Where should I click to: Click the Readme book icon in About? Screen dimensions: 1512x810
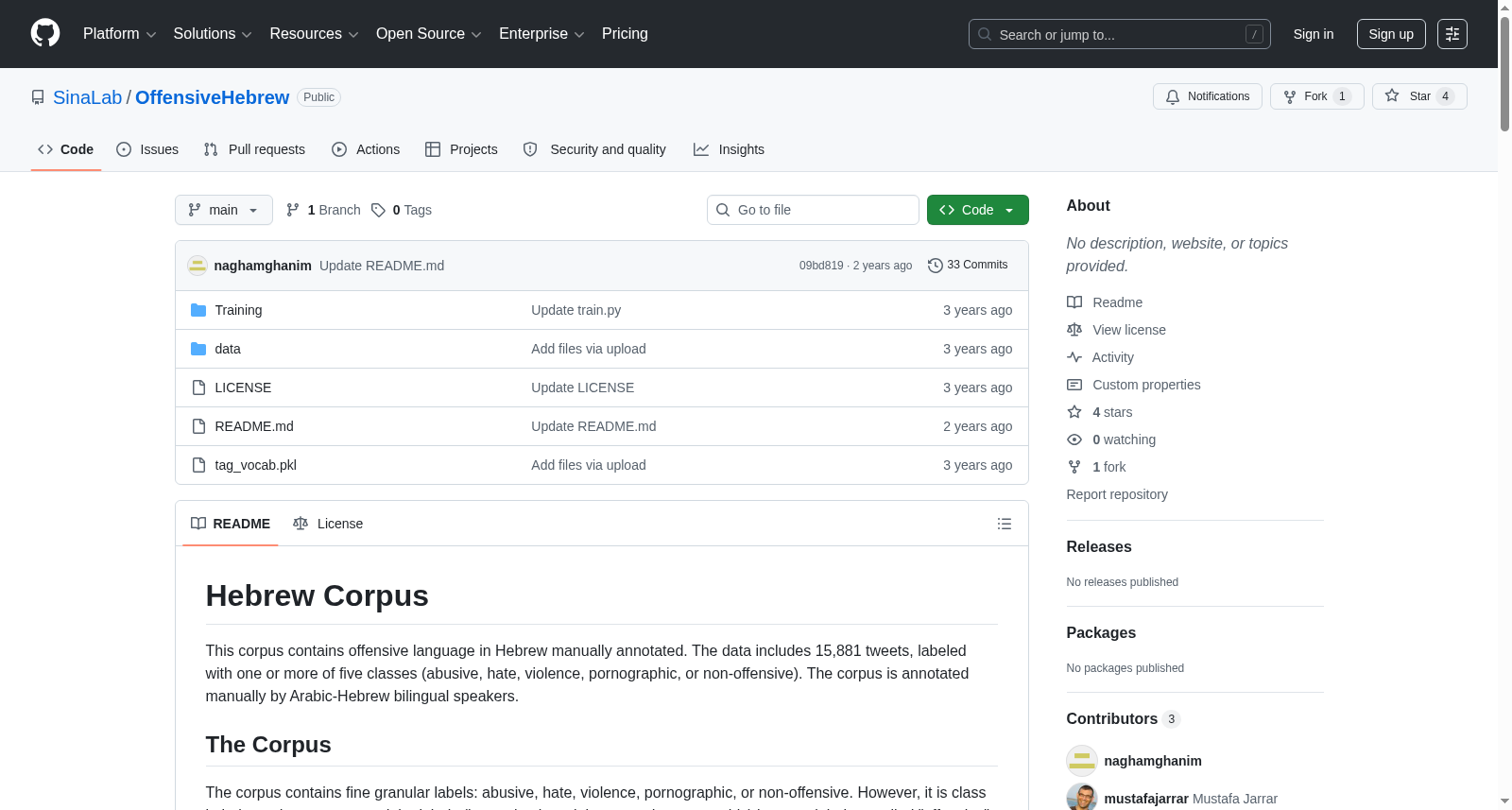click(1074, 302)
